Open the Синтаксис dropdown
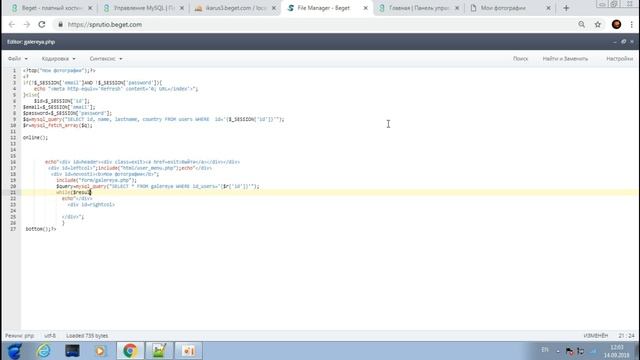The width and height of the screenshot is (640, 360). 106,59
